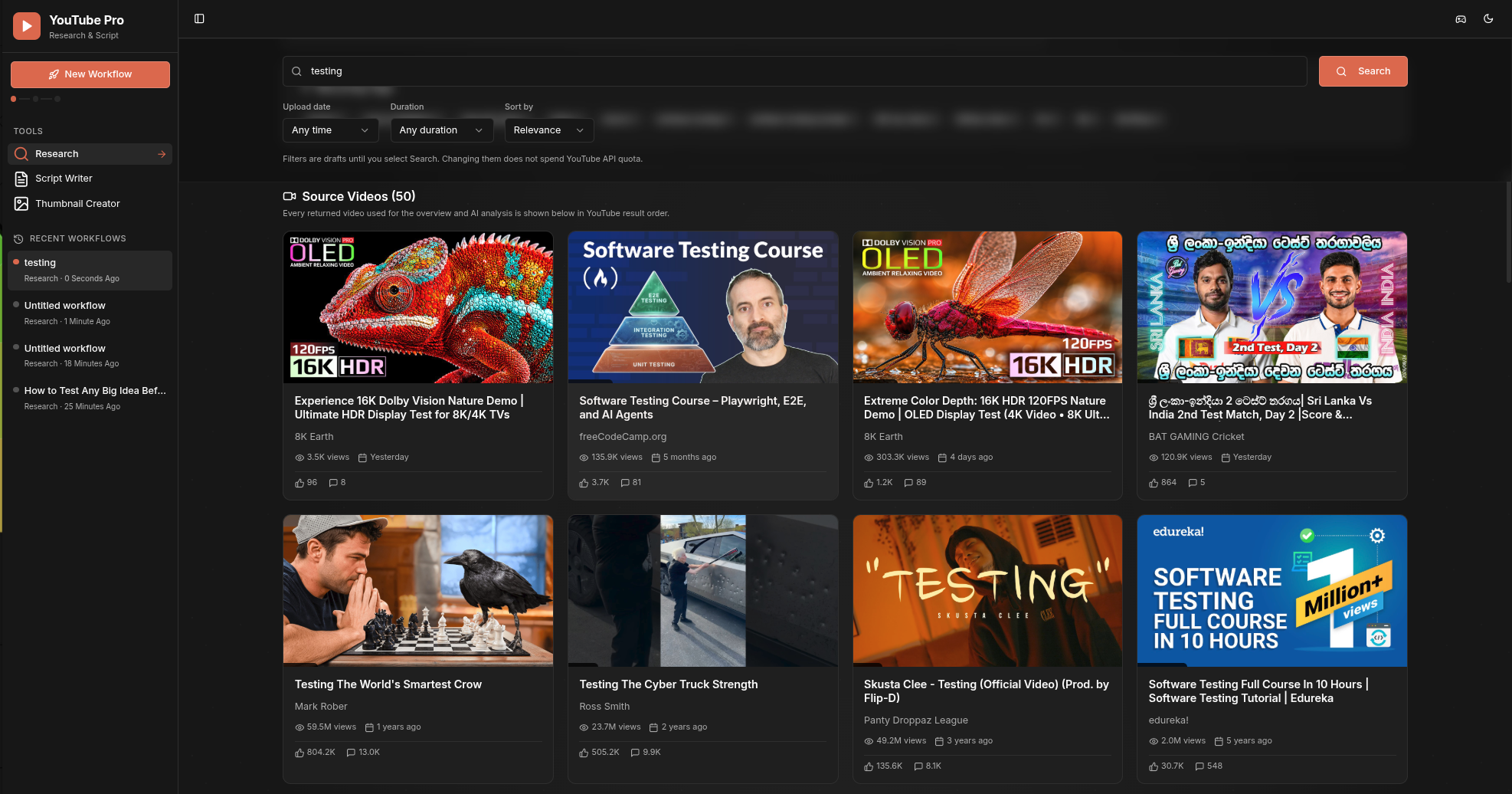Click the Source Videos camera icon
The height and width of the screenshot is (794, 1512).
[x=290, y=196]
